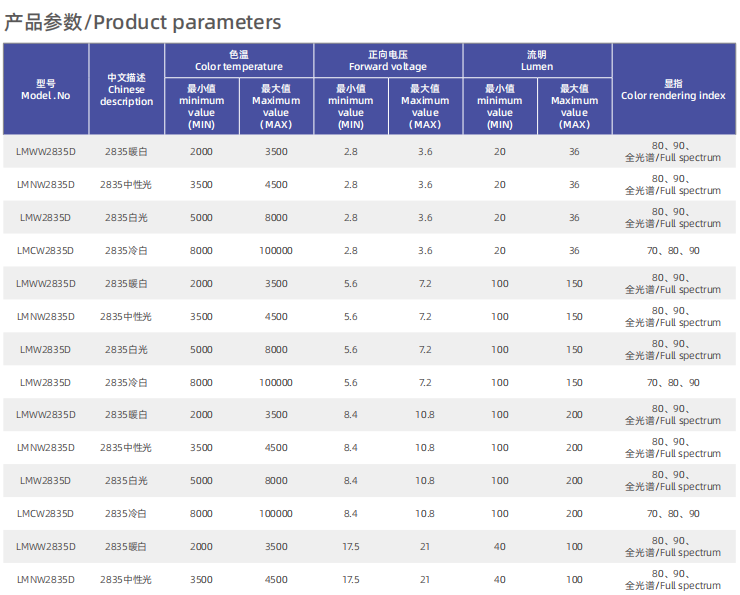Click the first LMCW2835D model cell
Viewport: 740px width, 595px height.
coord(46,250)
